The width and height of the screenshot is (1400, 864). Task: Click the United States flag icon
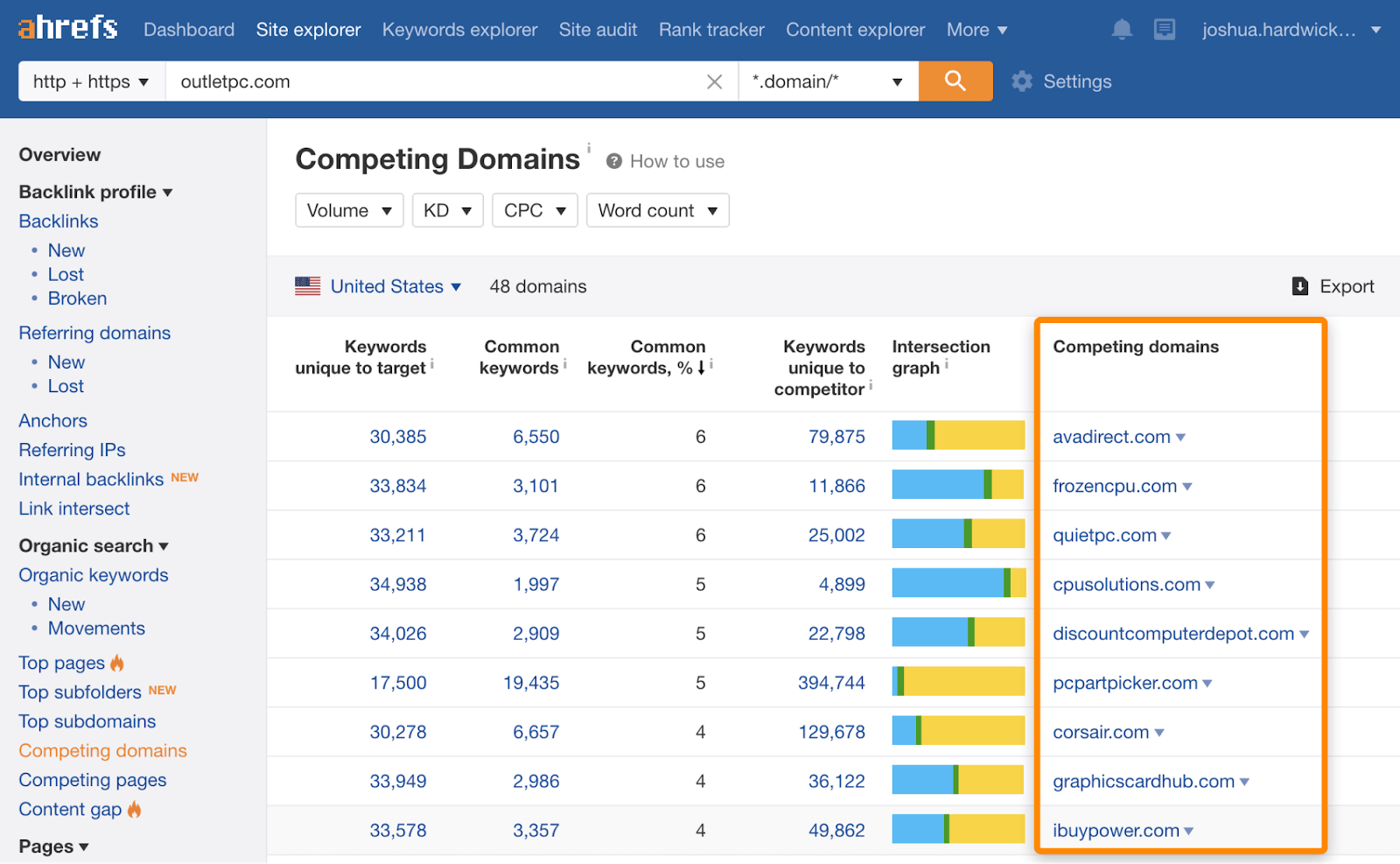308,286
